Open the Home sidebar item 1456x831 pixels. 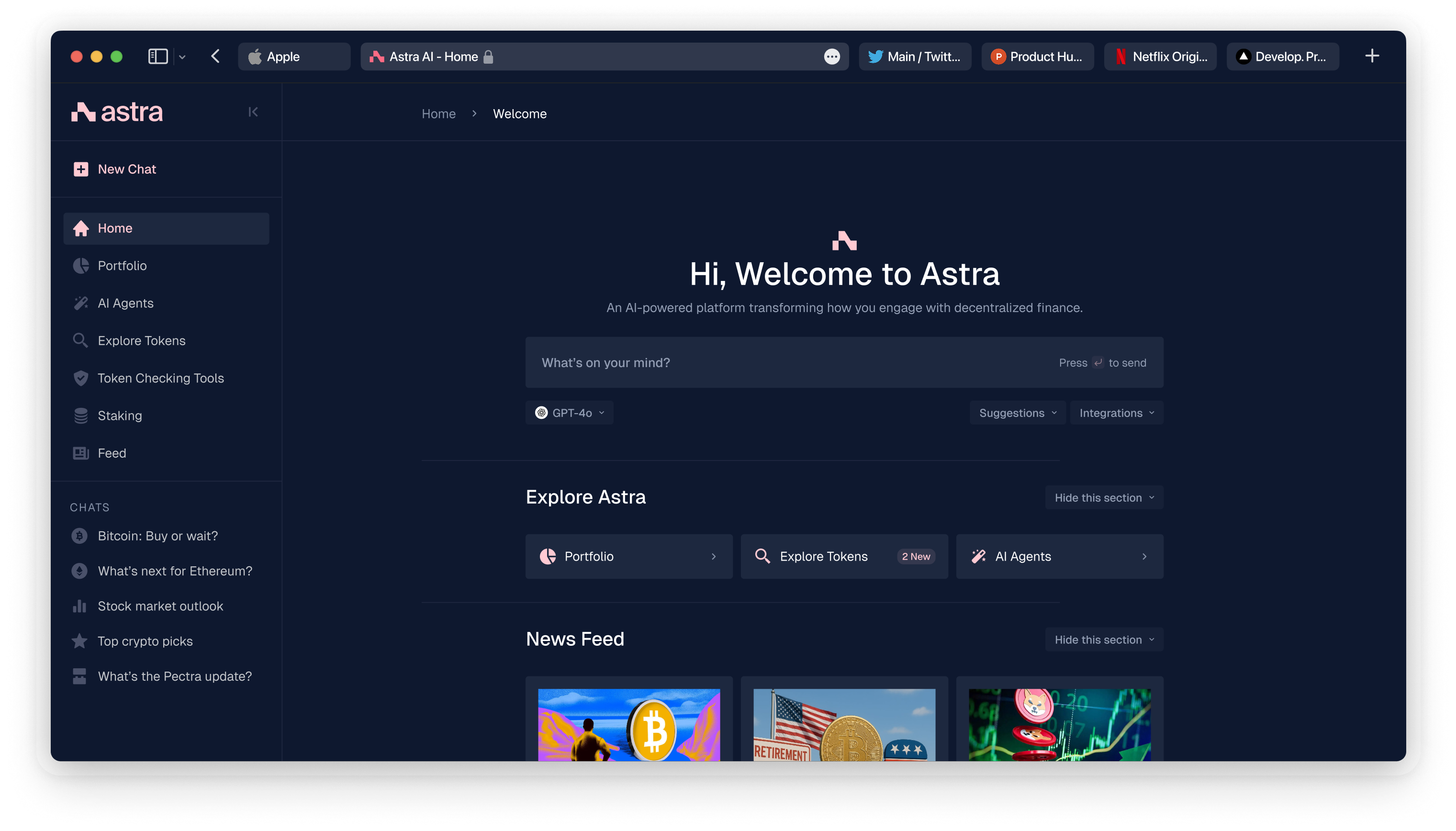166,228
